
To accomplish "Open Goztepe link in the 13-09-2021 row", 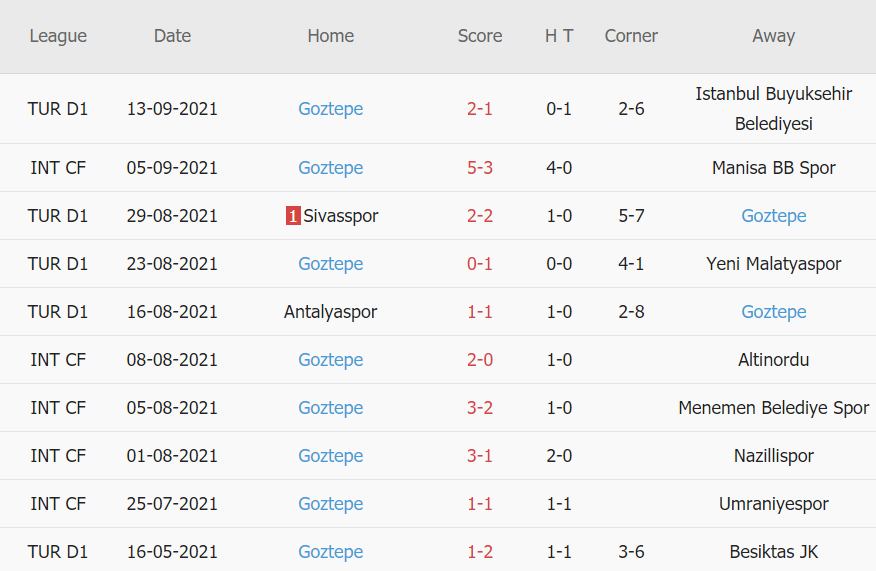I will [330, 108].
